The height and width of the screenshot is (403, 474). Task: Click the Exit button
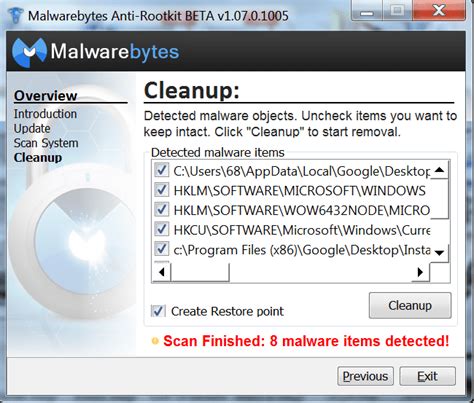tap(427, 376)
